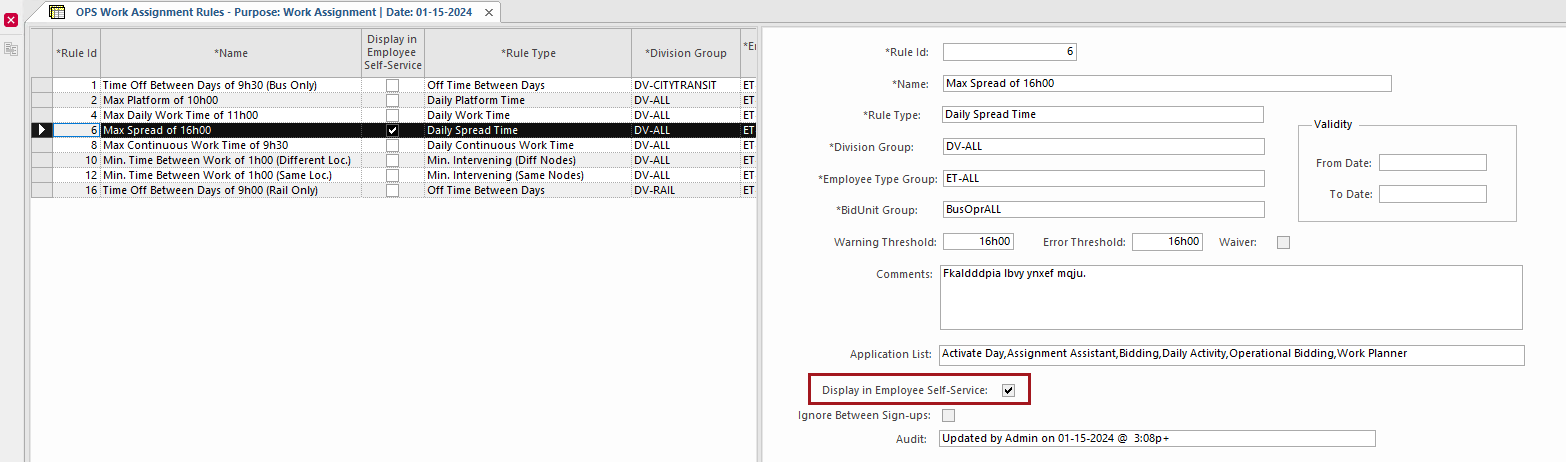Click Daily Spread Time cell in selected row

click(528, 130)
